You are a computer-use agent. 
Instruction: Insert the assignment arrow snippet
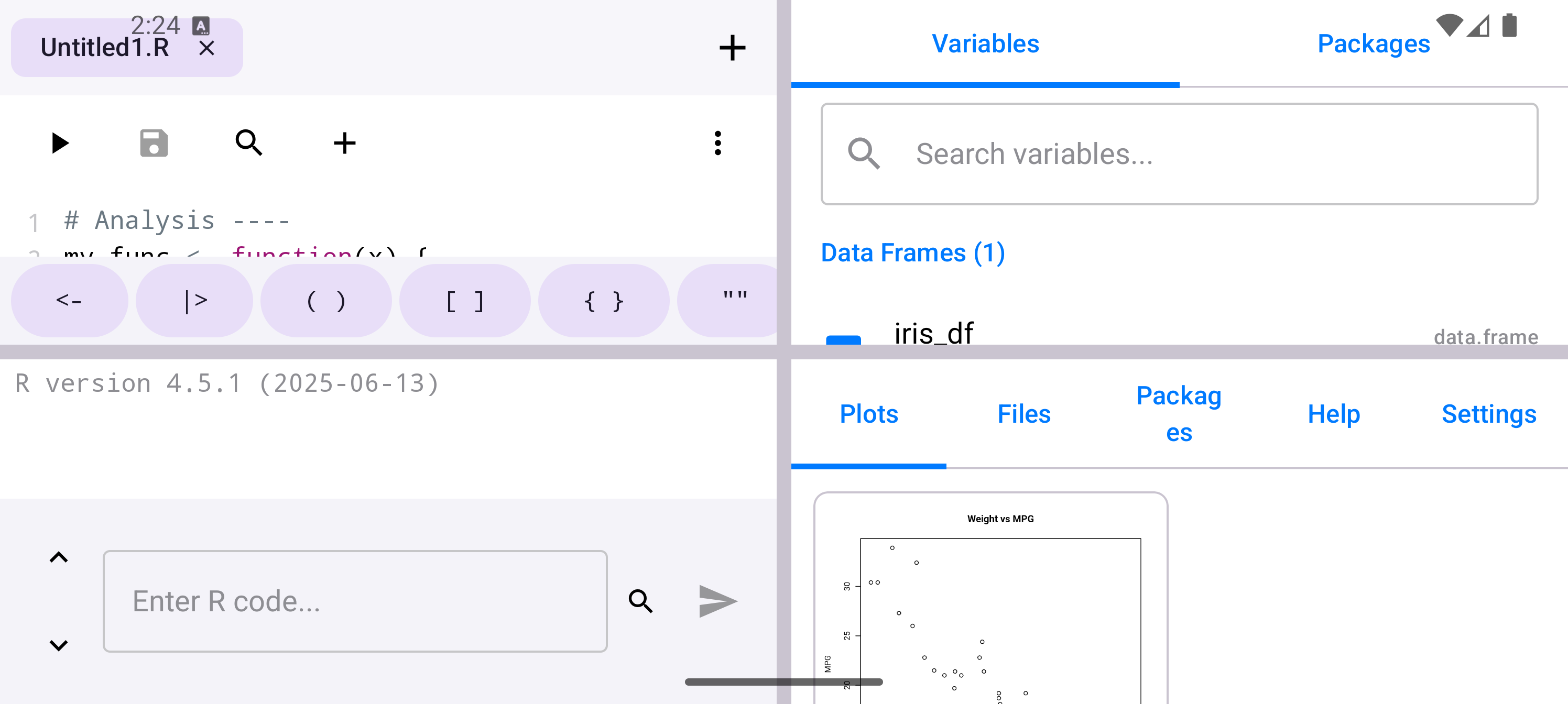coord(69,301)
